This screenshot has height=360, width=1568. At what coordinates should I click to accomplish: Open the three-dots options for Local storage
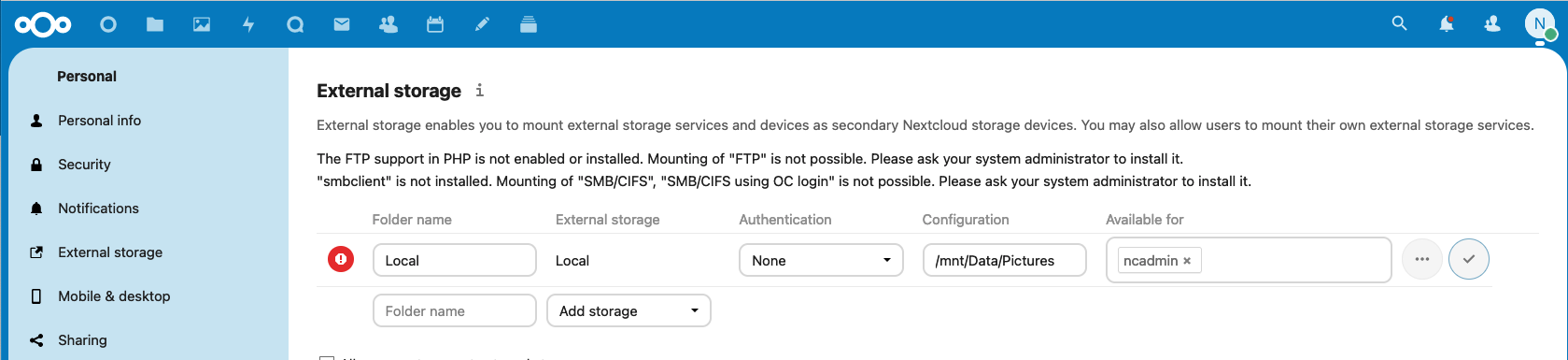click(x=1422, y=259)
